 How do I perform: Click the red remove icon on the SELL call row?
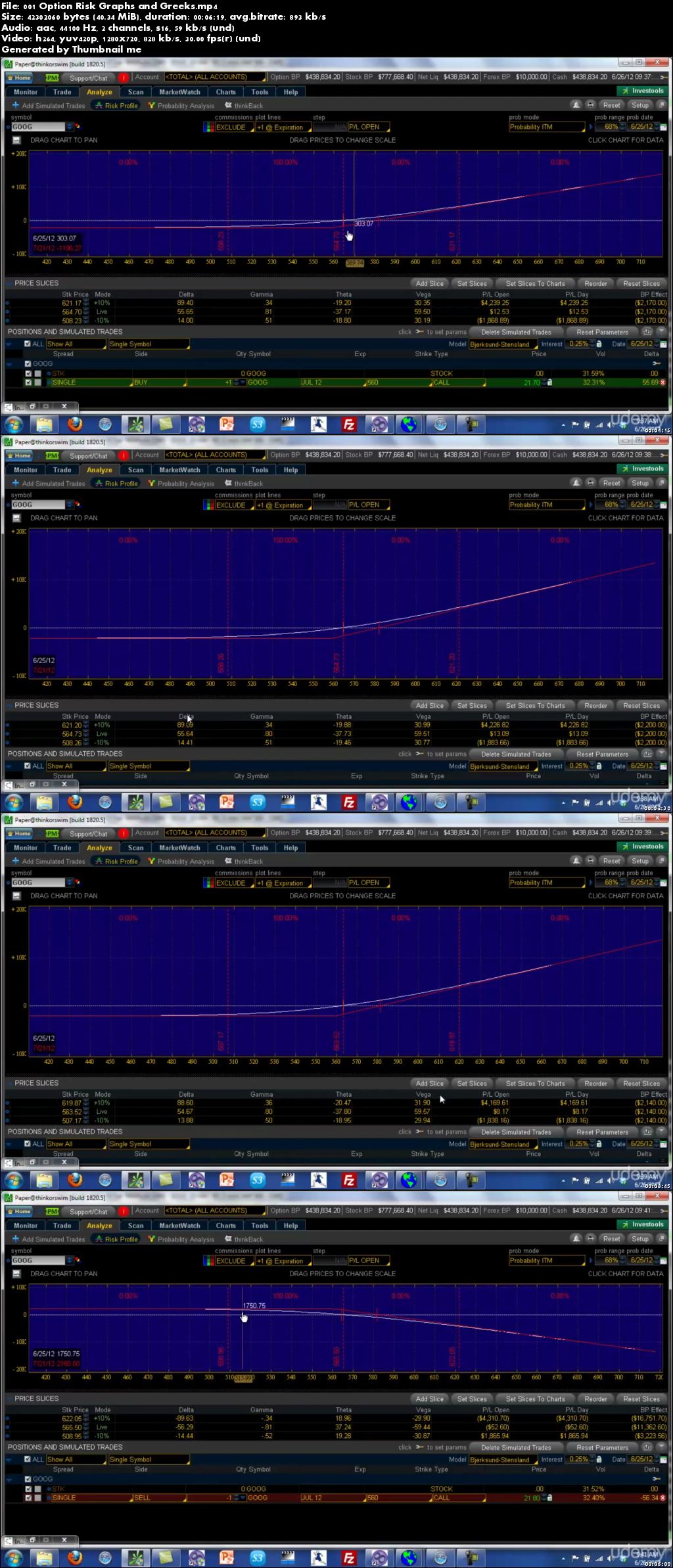tap(662, 1498)
